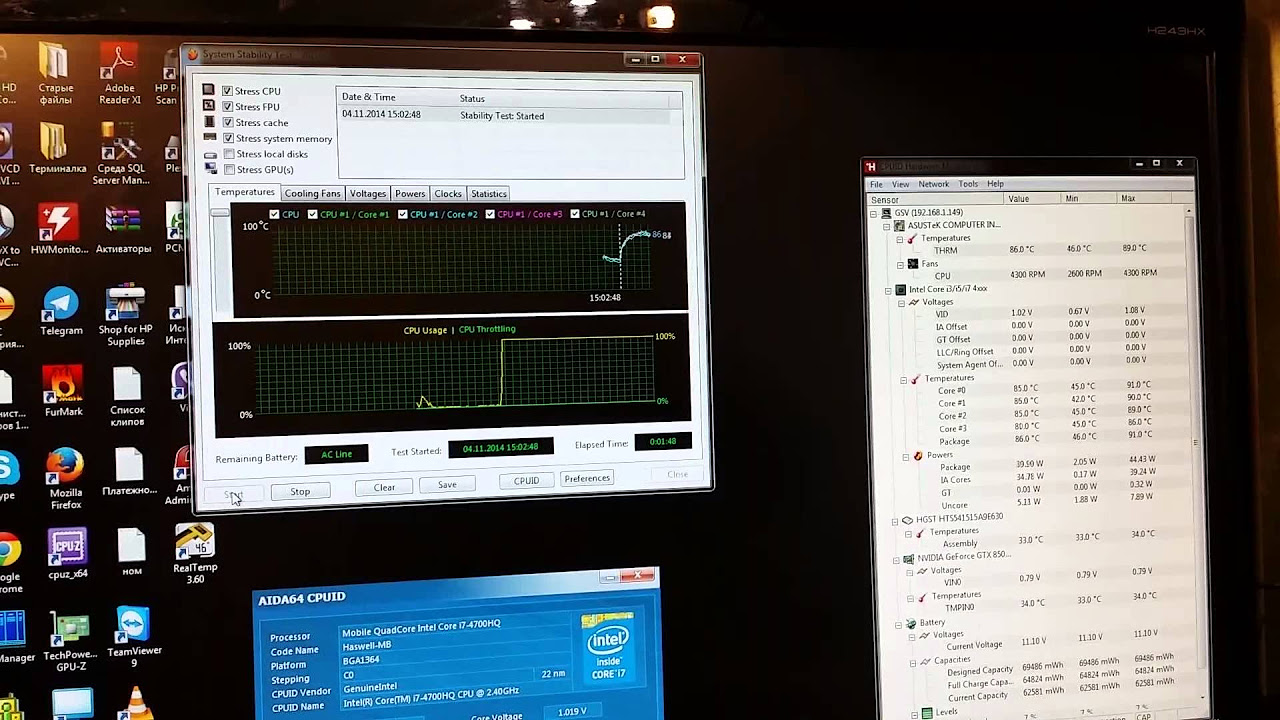Click the Intel Core i7 logo in CPUID

607,646
